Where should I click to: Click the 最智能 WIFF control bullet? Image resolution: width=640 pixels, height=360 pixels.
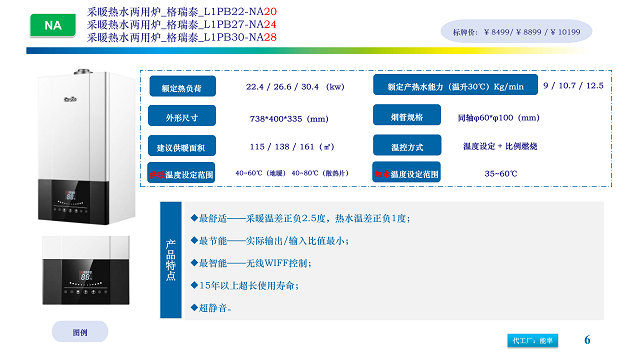click(251, 263)
